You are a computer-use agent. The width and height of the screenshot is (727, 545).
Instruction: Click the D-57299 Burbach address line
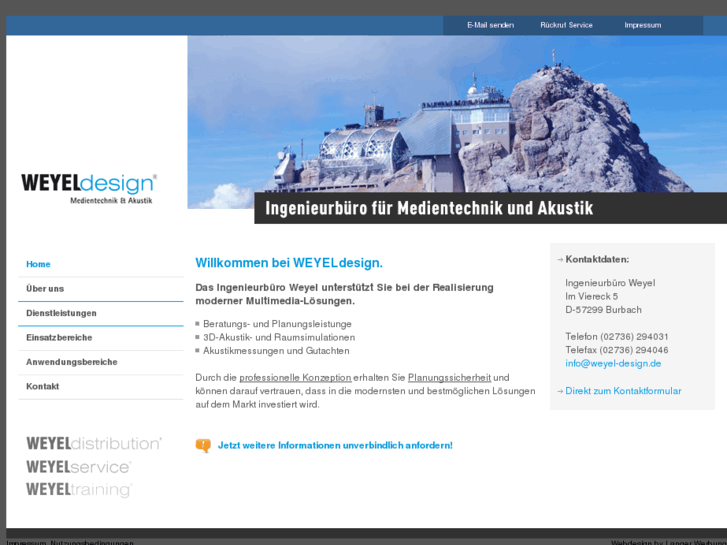click(603, 310)
